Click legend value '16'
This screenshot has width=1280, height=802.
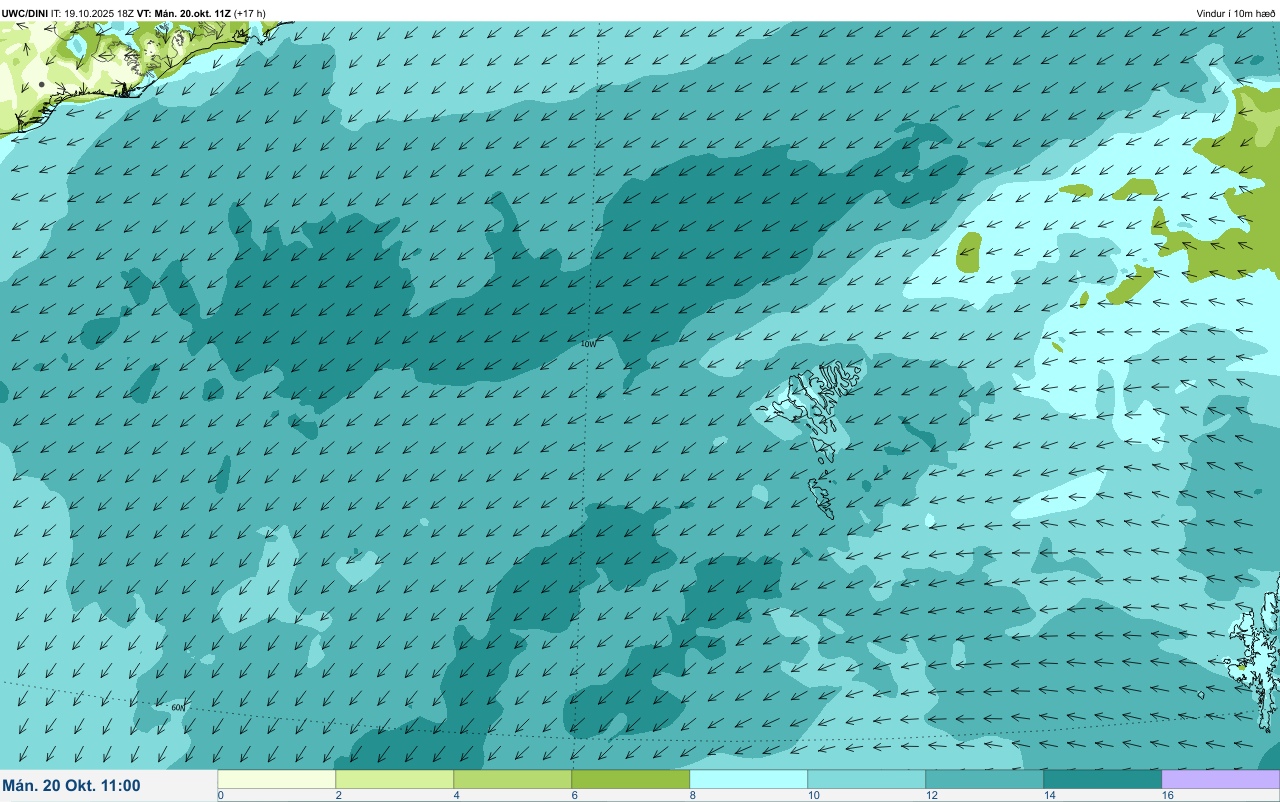pos(1167,795)
